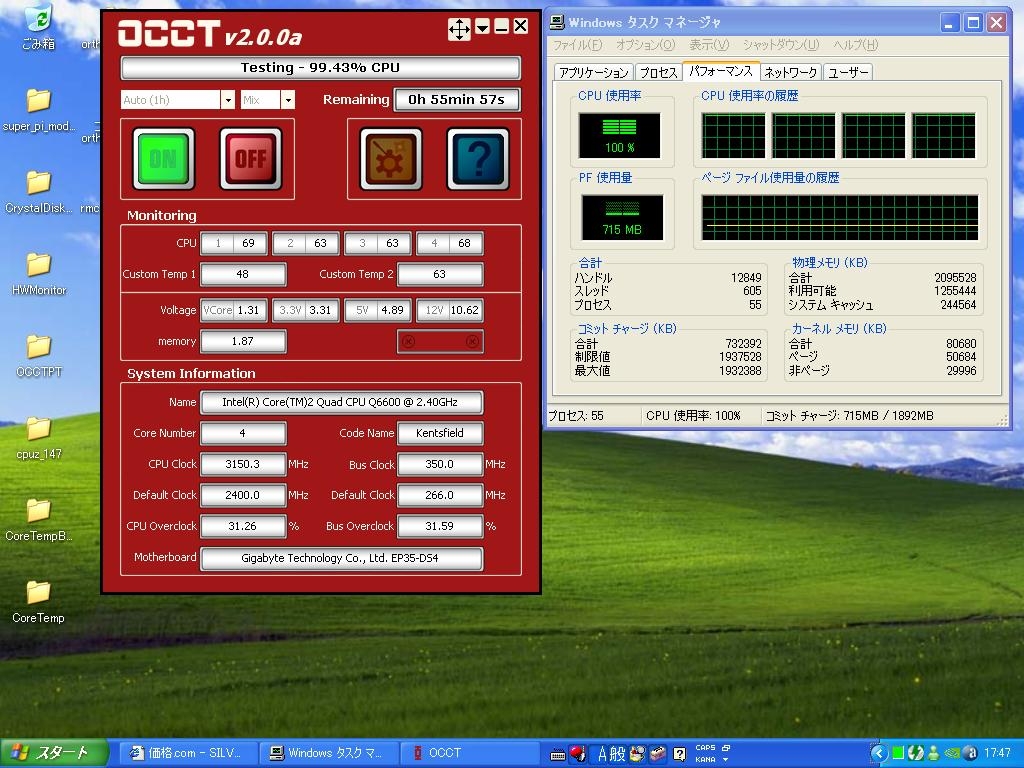Click the Code Name value Kentsfield
1024x768 pixels.
pos(440,433)
